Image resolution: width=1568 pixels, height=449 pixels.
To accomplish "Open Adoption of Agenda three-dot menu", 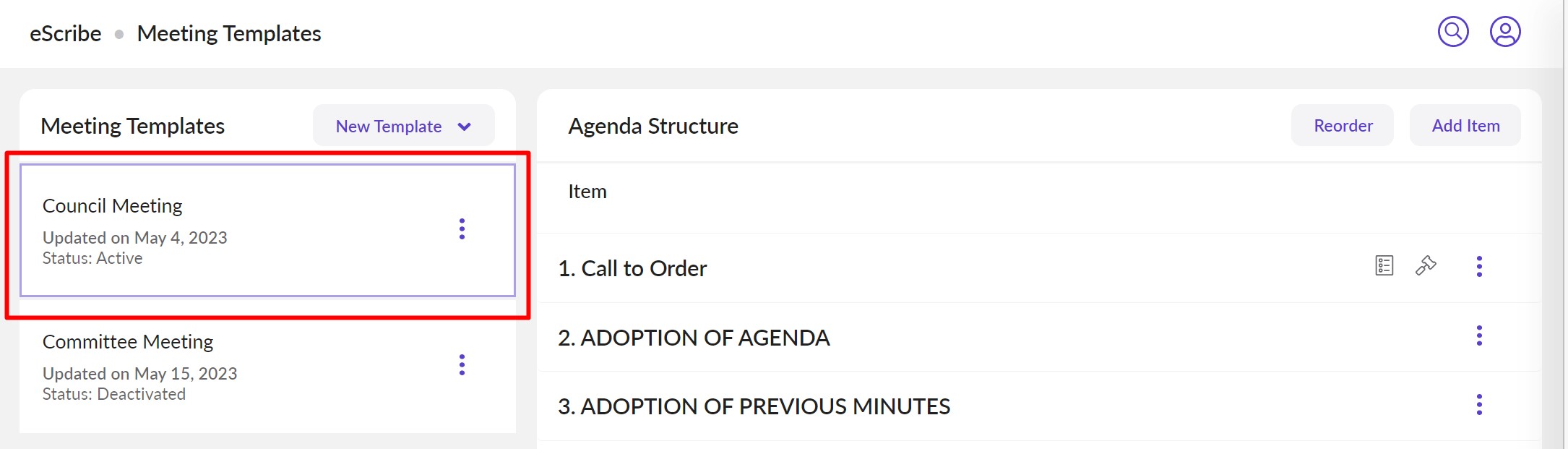I will (1479, 336).
